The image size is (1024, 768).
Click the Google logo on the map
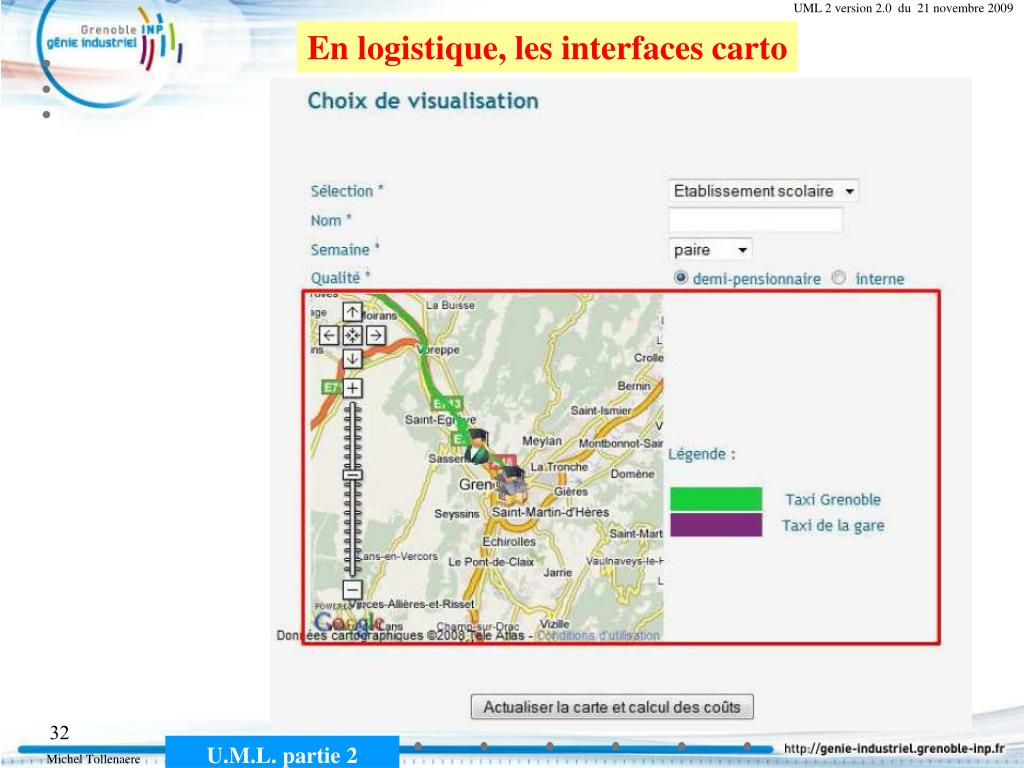(348, 621)
